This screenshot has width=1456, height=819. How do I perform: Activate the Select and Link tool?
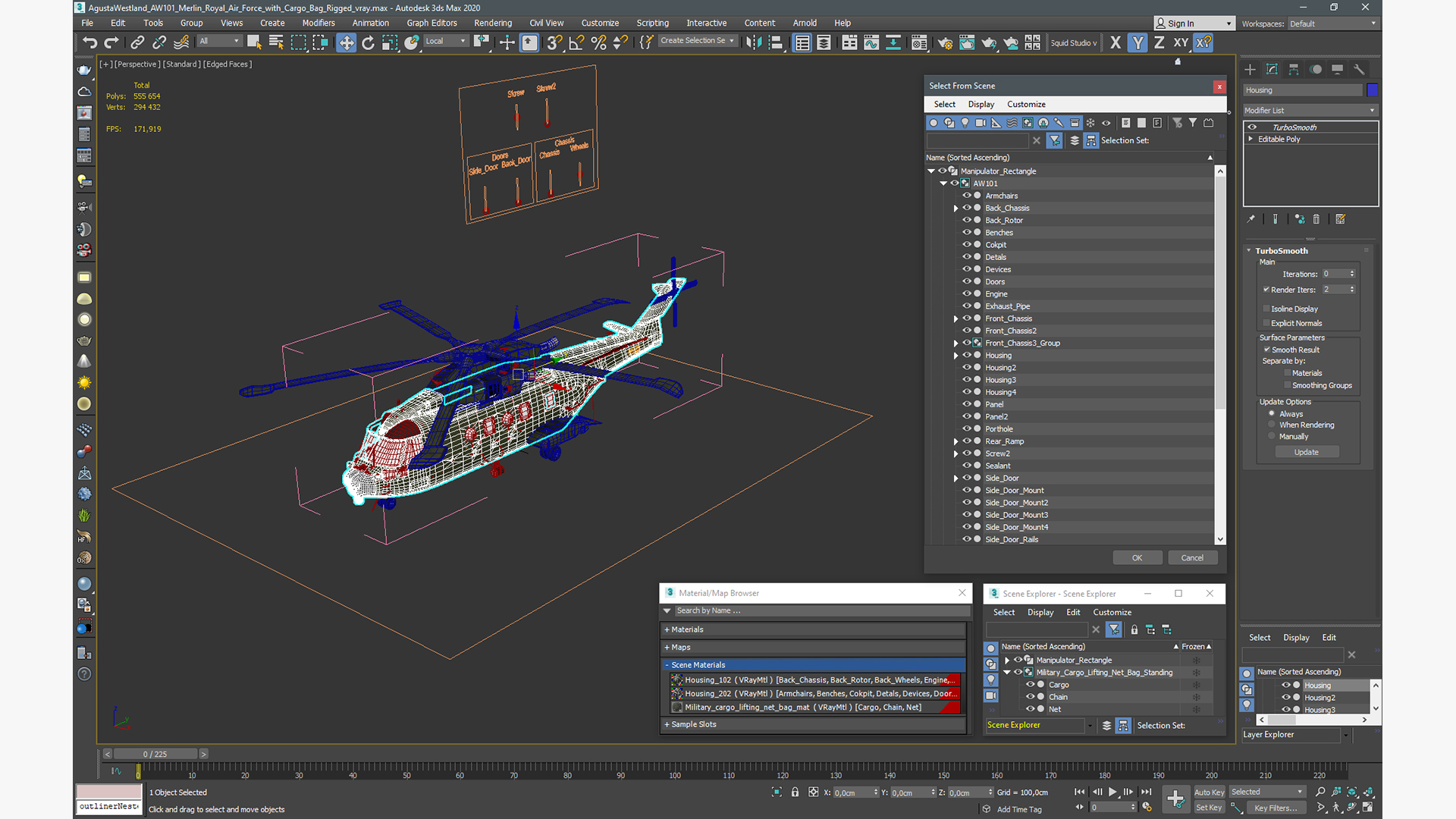point(137,42)
